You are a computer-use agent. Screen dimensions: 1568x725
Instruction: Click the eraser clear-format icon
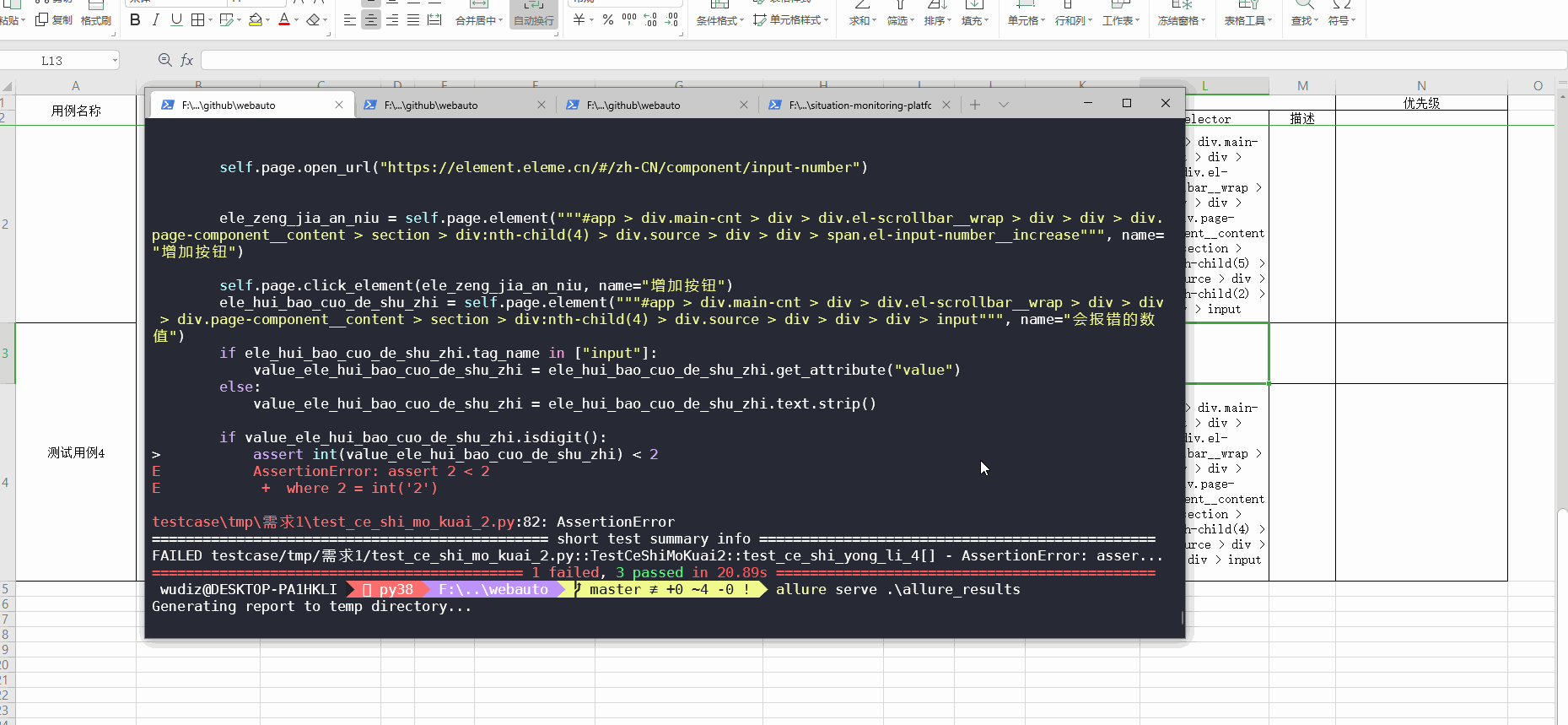tap(313, 20)
